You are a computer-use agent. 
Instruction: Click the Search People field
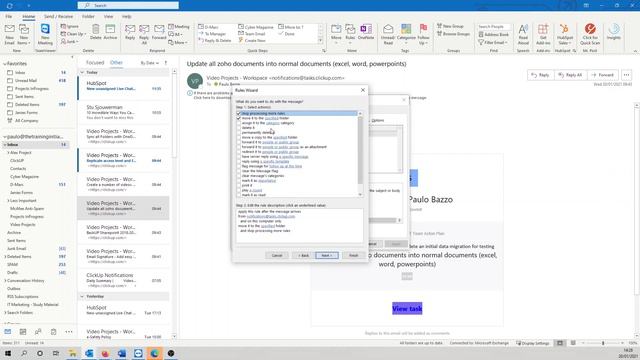tap(493, 27)
